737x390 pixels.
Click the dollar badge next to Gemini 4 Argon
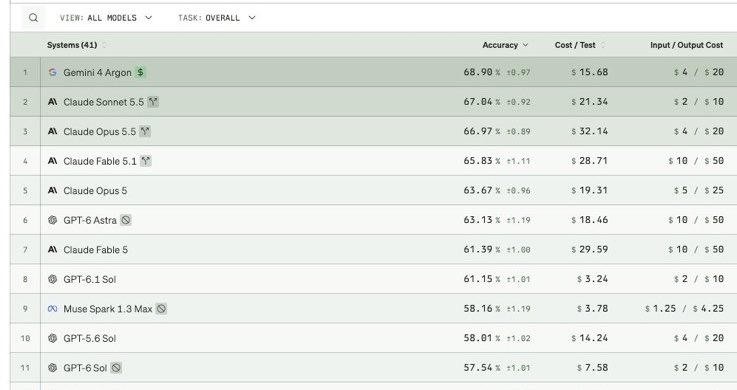click(140, 72)
